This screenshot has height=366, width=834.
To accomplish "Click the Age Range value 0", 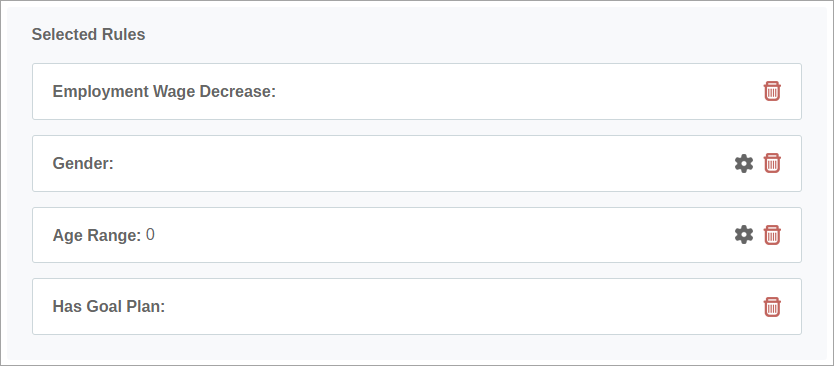I will click(x=151, y=235).
